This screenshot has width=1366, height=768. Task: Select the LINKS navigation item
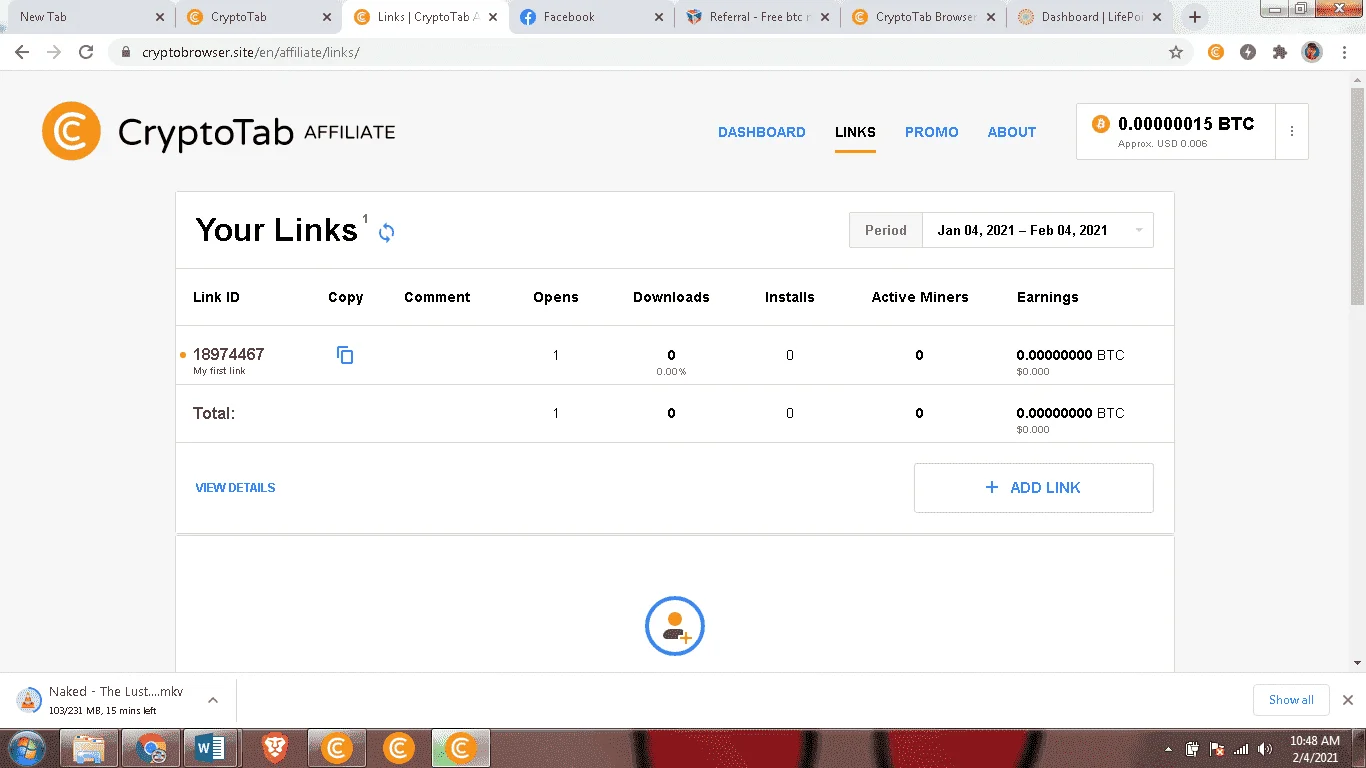855,132
